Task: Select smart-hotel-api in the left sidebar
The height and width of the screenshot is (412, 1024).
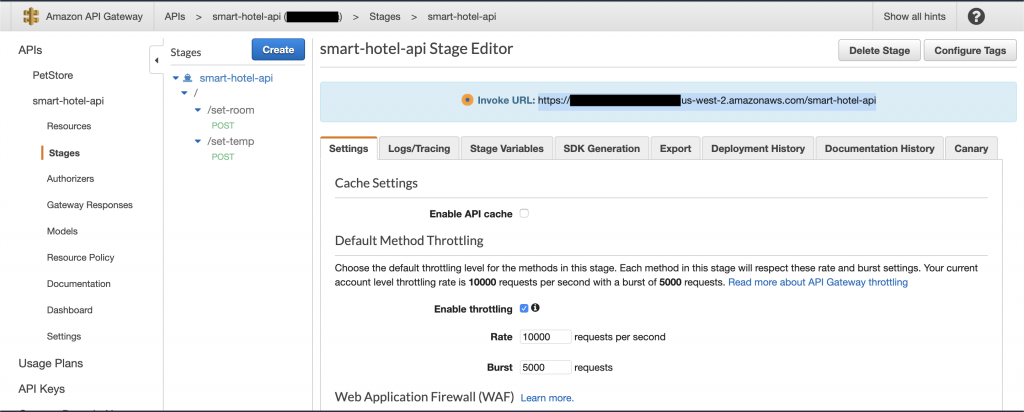Action: (69, 101)
